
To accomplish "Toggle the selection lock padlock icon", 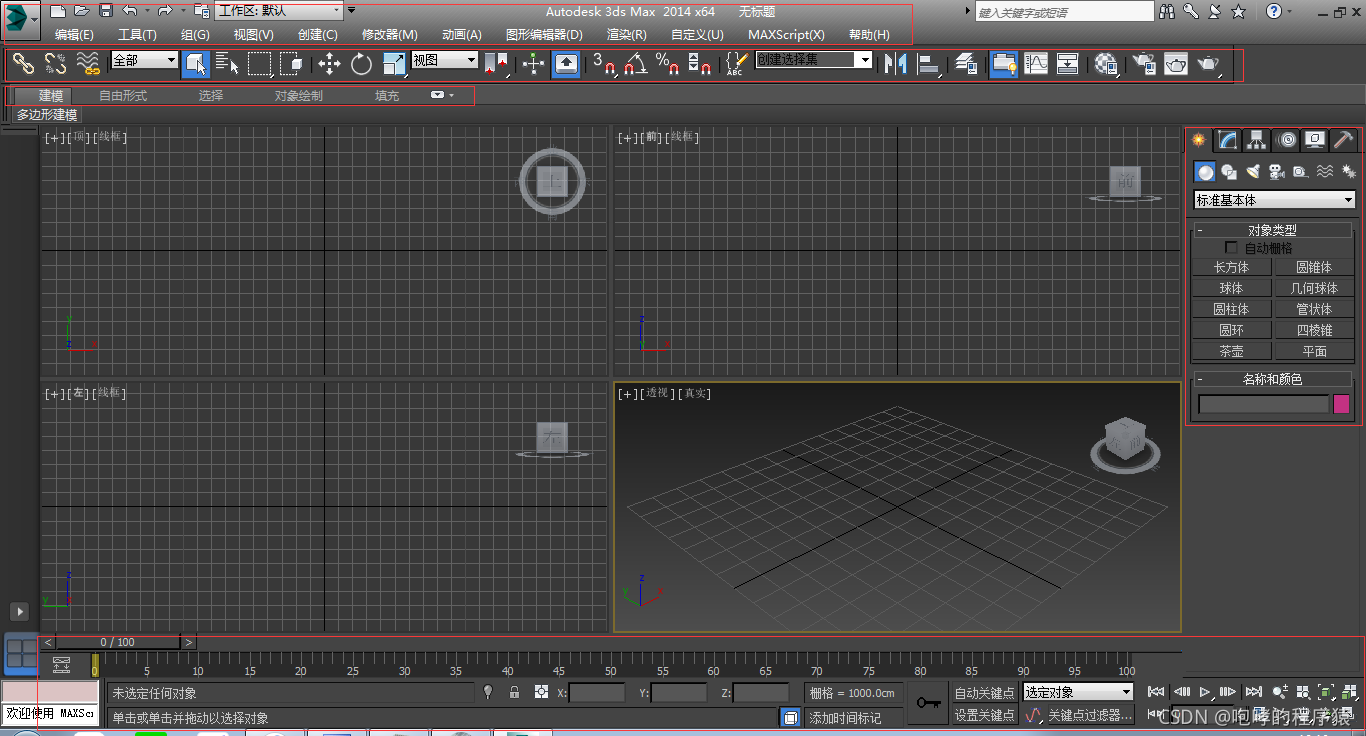I will coord(514,692).
